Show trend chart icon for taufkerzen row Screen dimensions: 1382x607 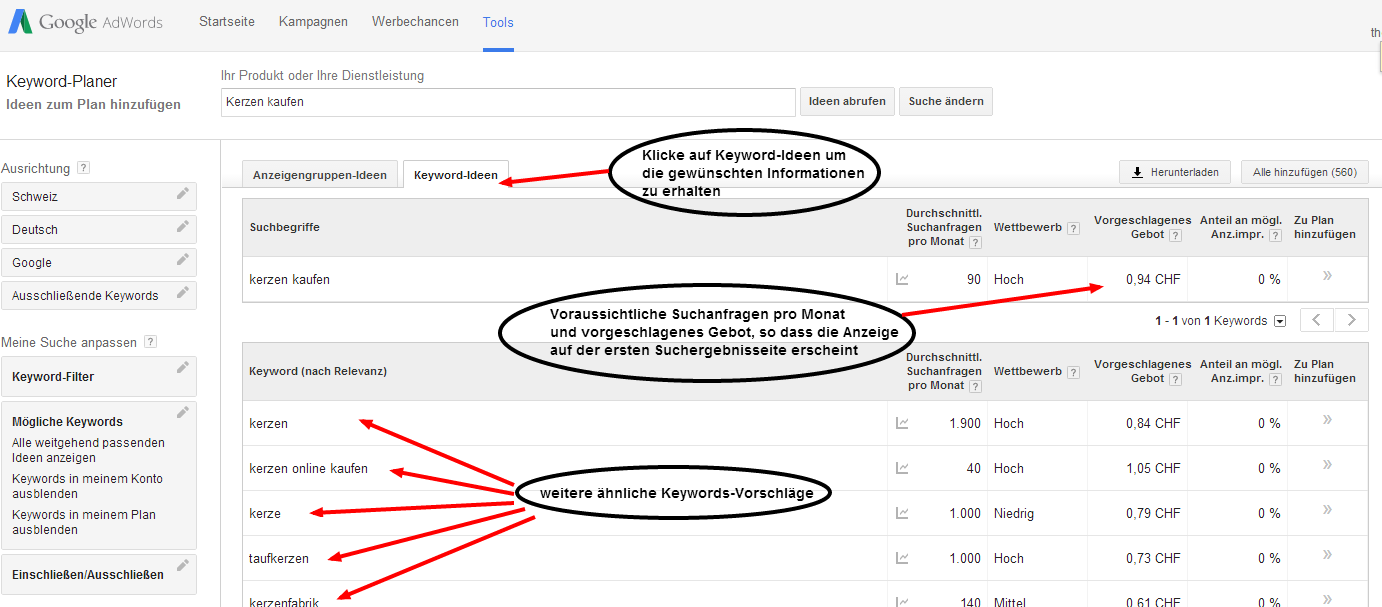[902, 558]
